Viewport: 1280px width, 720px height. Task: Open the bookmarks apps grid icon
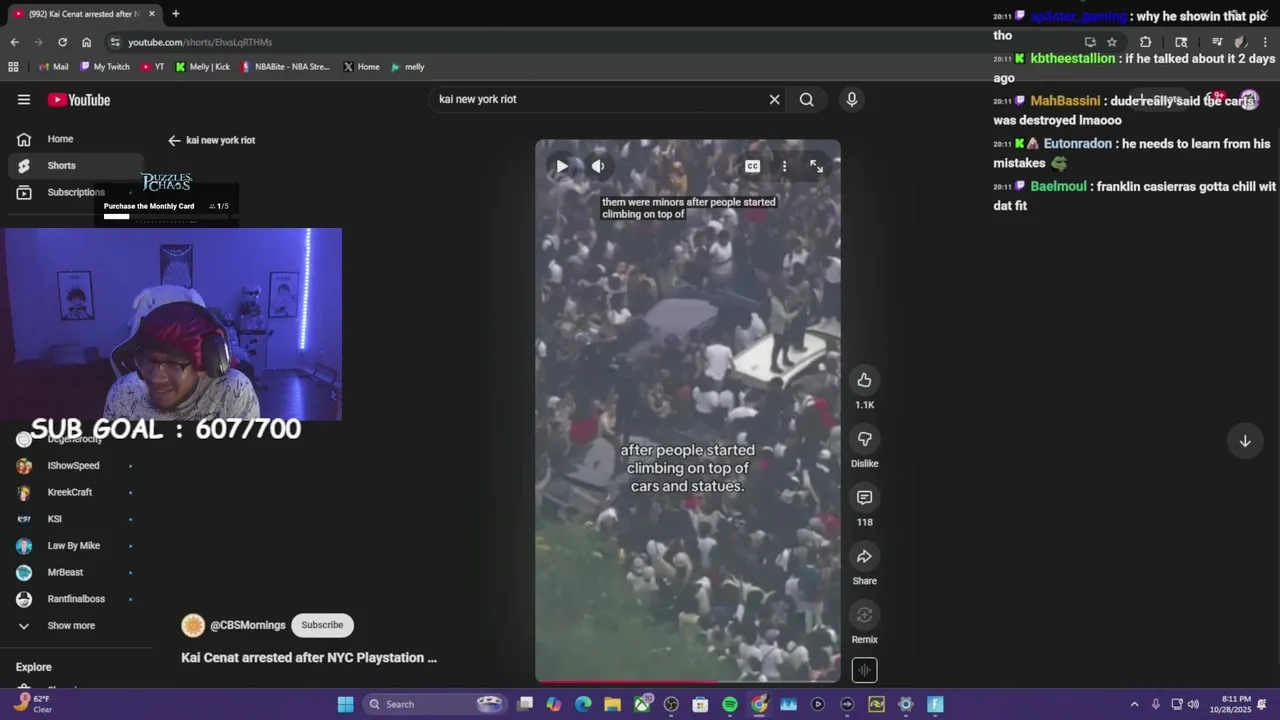(13, 67)
